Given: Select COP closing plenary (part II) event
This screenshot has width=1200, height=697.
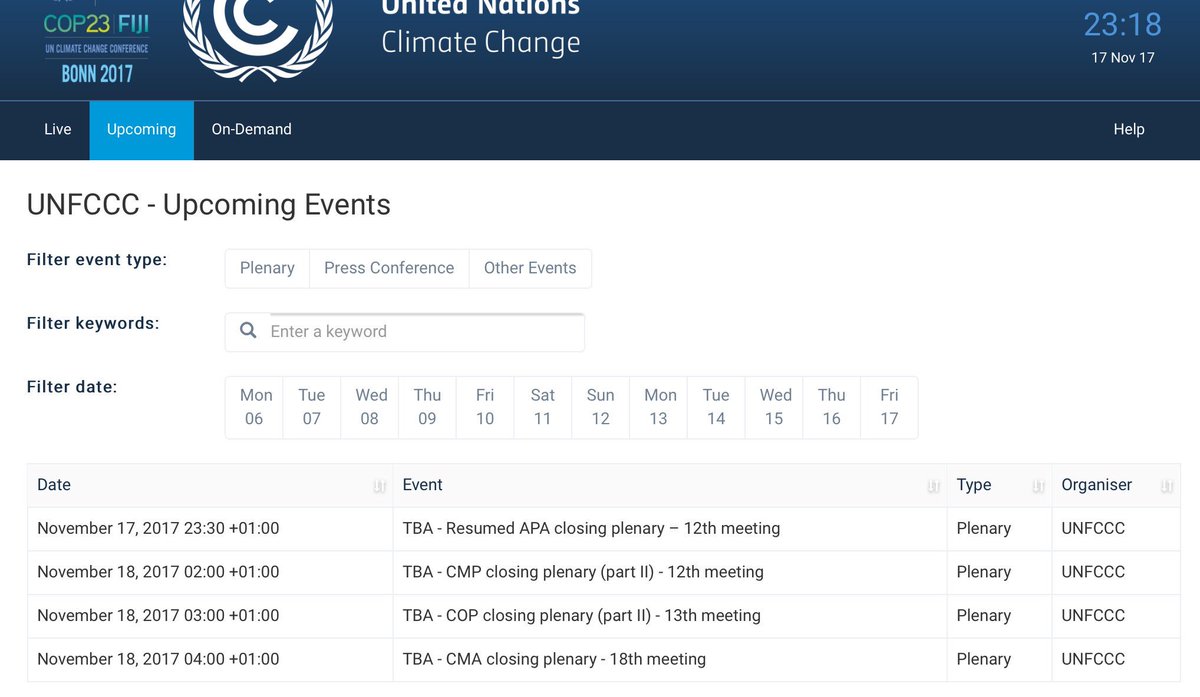Looking at the screenshot, I should pyautogui.click(x=581, y=616).
